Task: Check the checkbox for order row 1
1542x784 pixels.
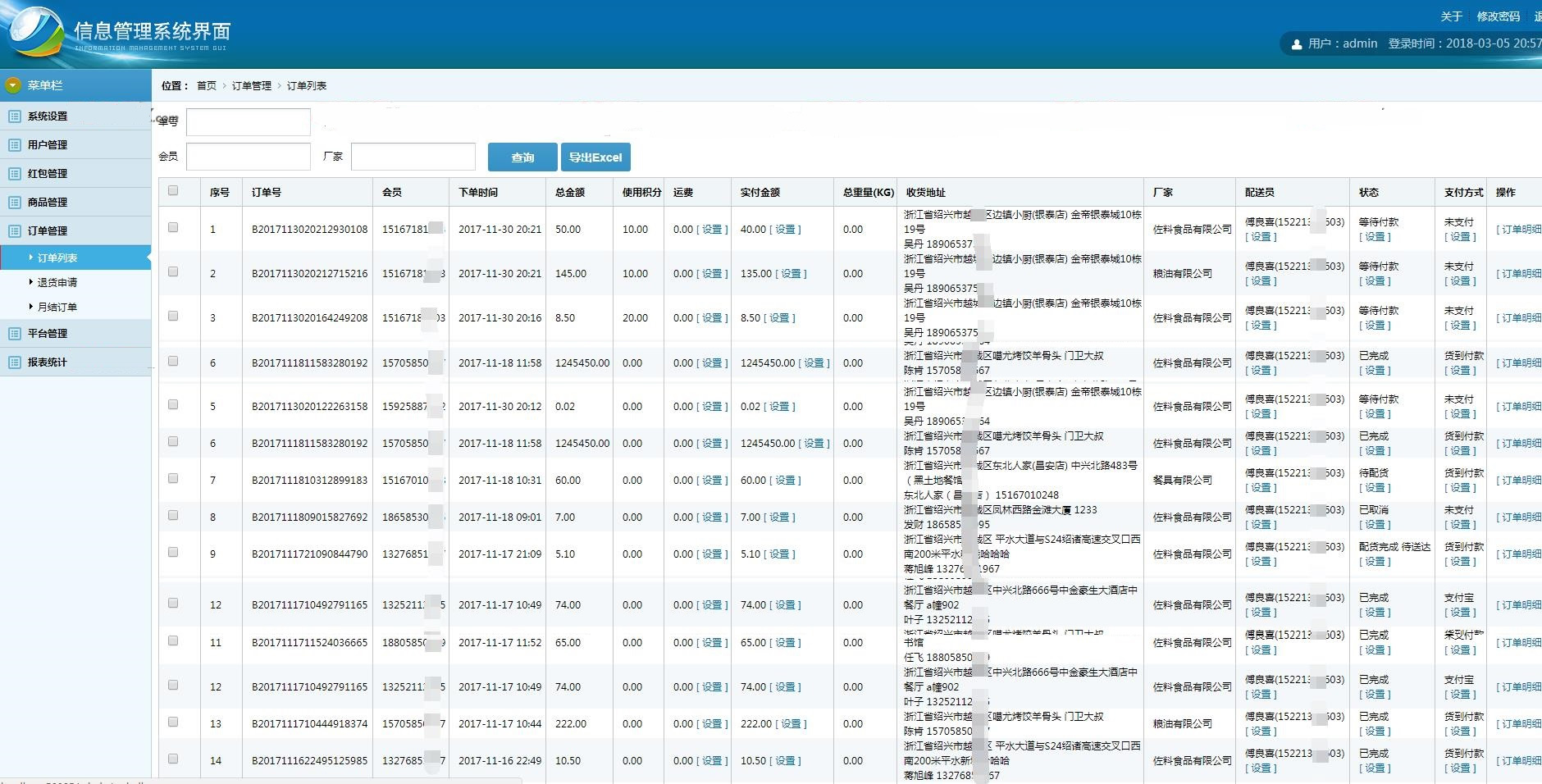Action: click(174, 229)
